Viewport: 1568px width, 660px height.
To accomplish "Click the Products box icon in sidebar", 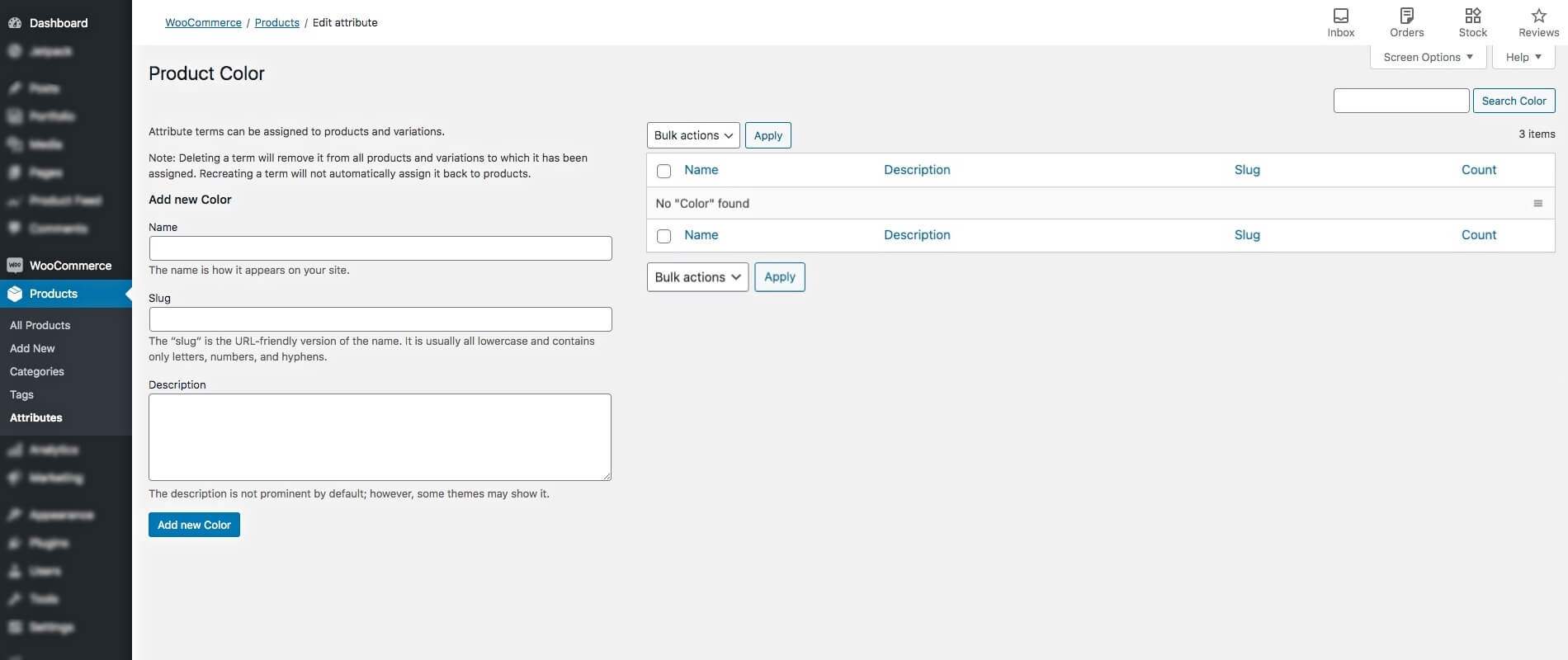I will pos(15,294).
